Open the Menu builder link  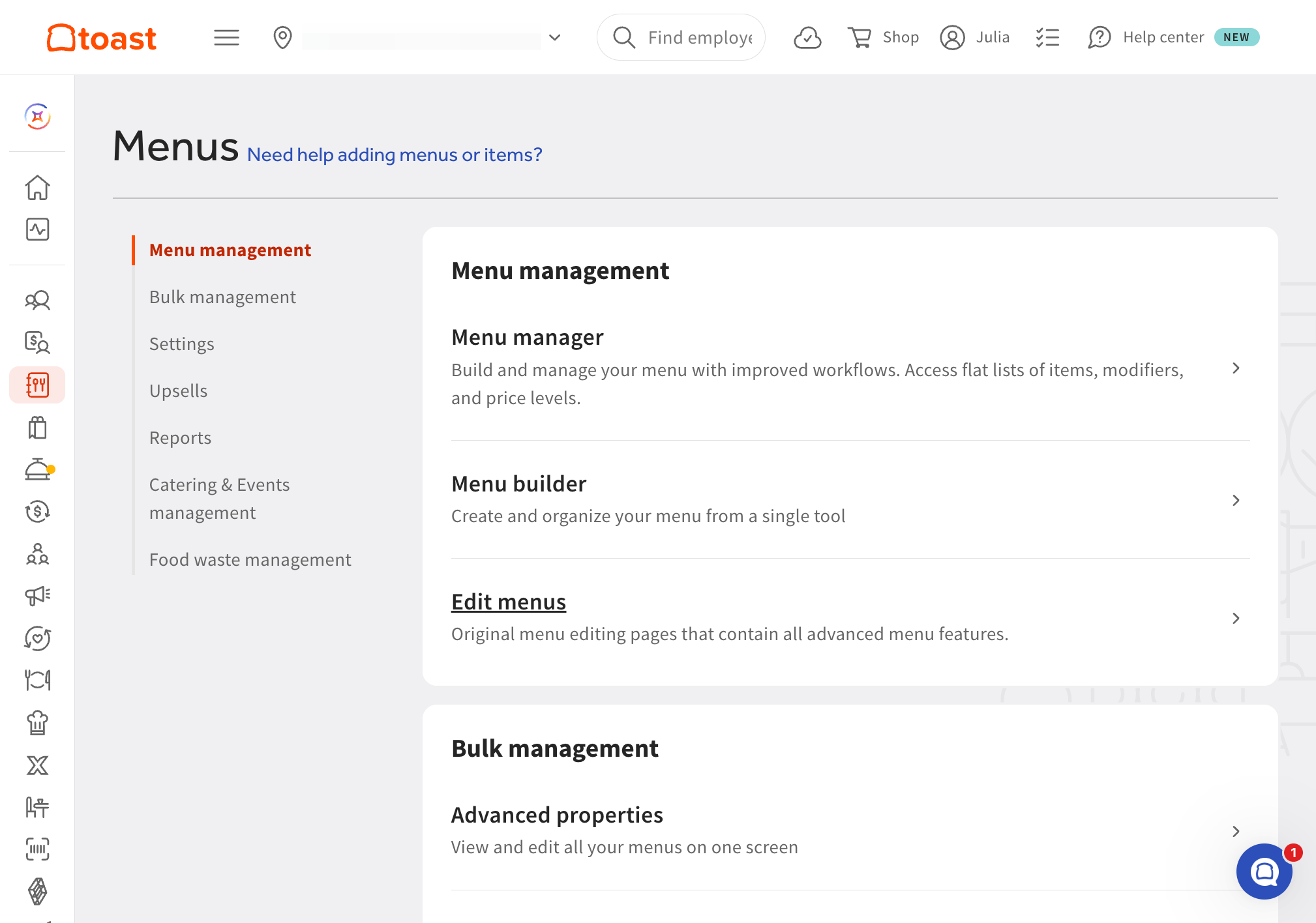pos(518,484)
